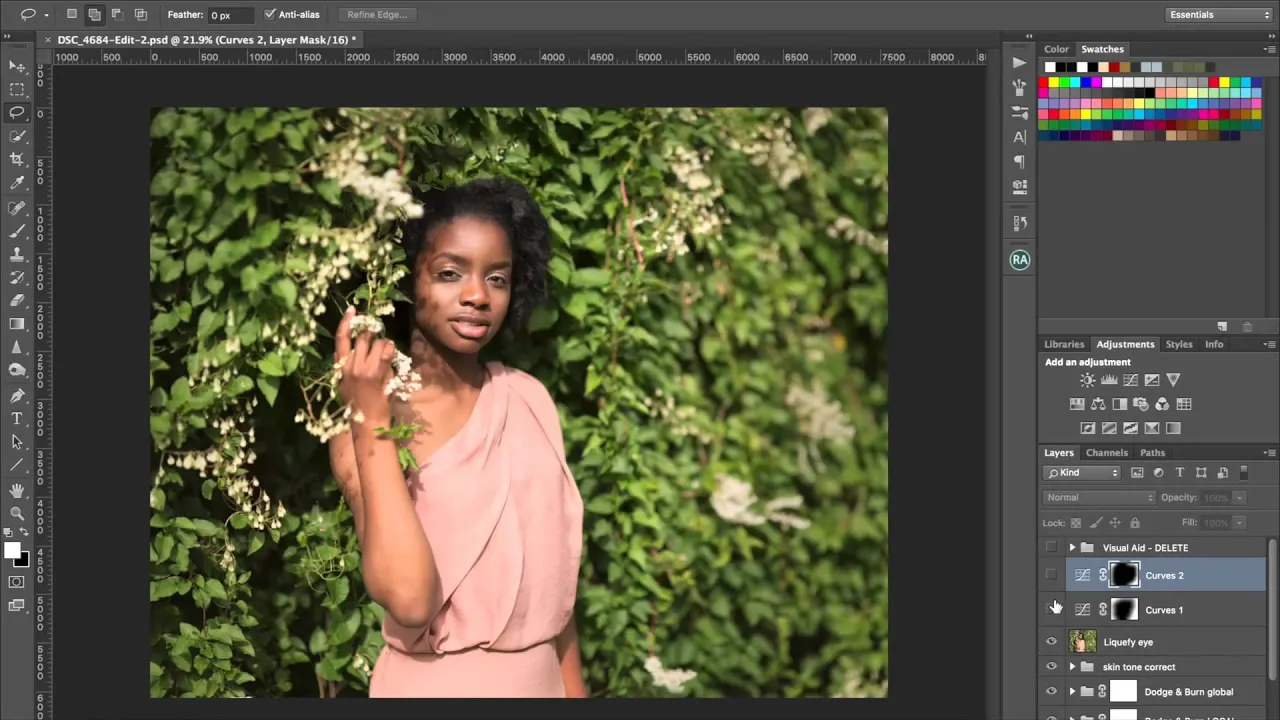
Task: Select the Quick Selection tool
Action: click(17, 136)
